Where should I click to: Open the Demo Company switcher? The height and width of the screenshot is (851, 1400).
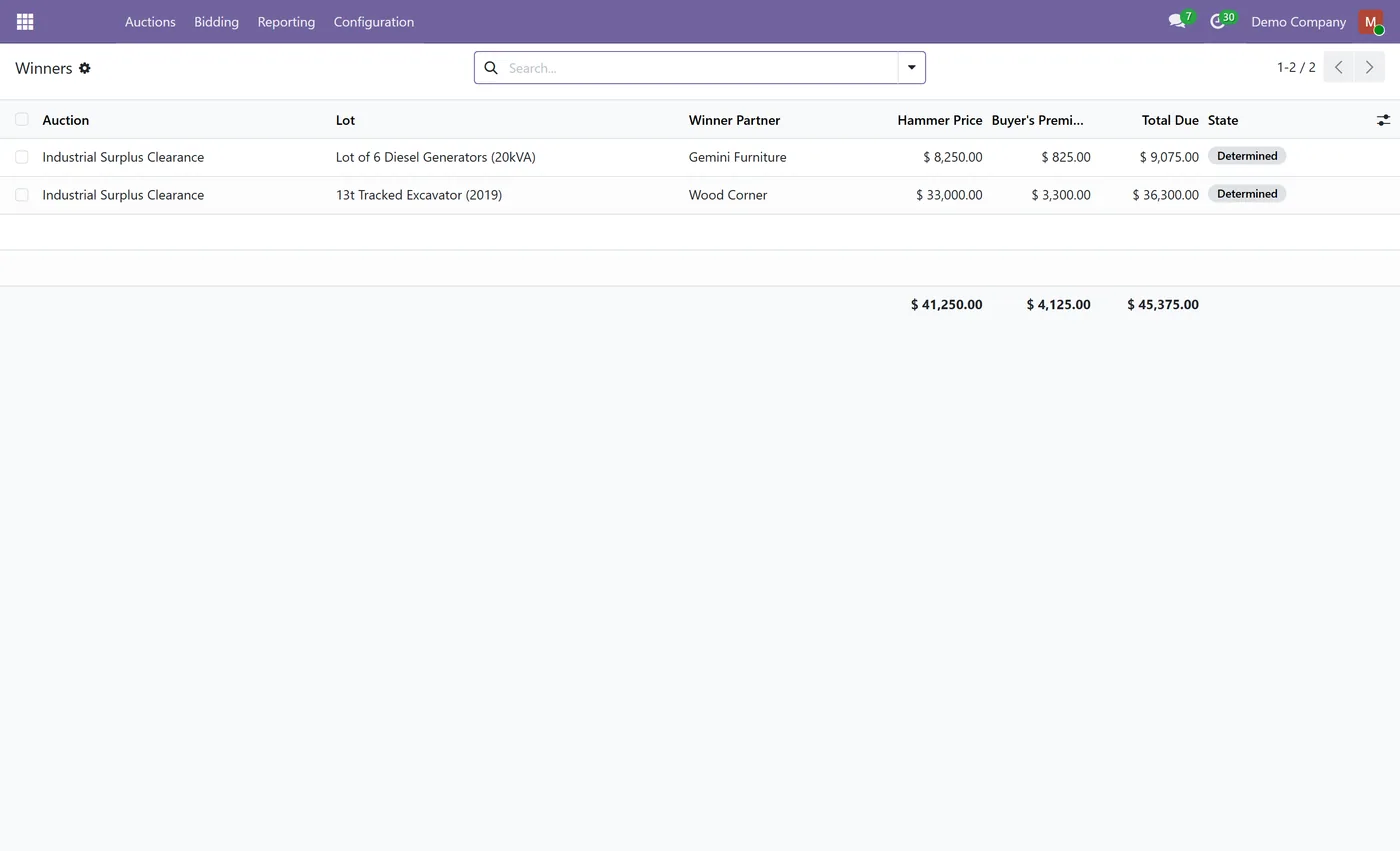(1298, 22)
